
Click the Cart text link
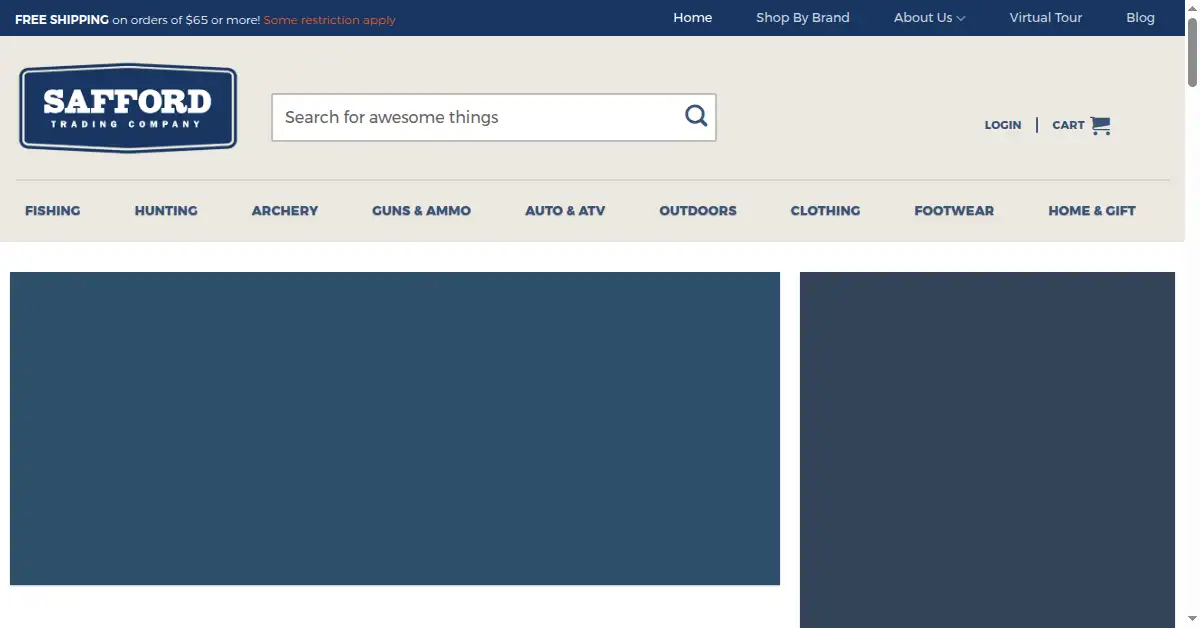pyautogui.click(x=1068, y=125)
